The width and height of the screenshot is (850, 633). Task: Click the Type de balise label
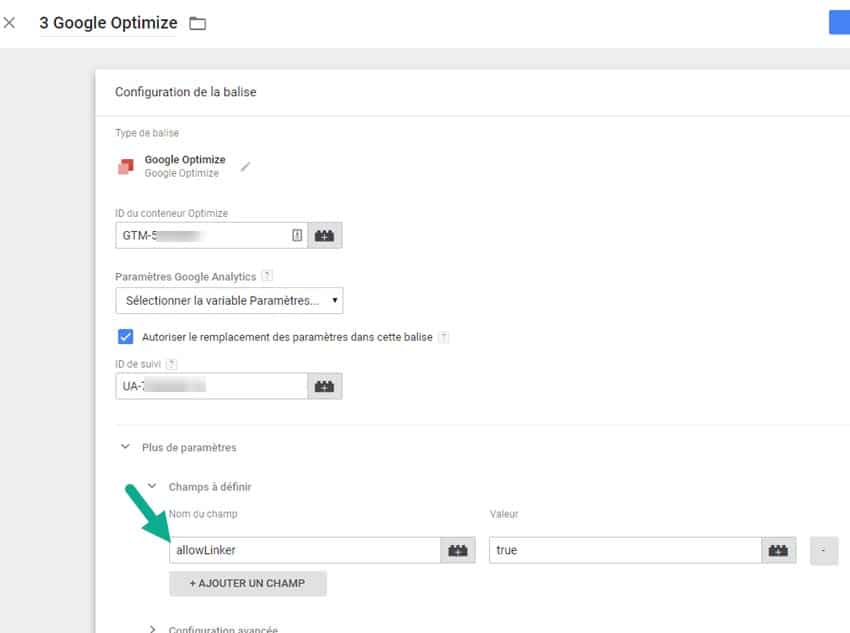pos(147,133)
